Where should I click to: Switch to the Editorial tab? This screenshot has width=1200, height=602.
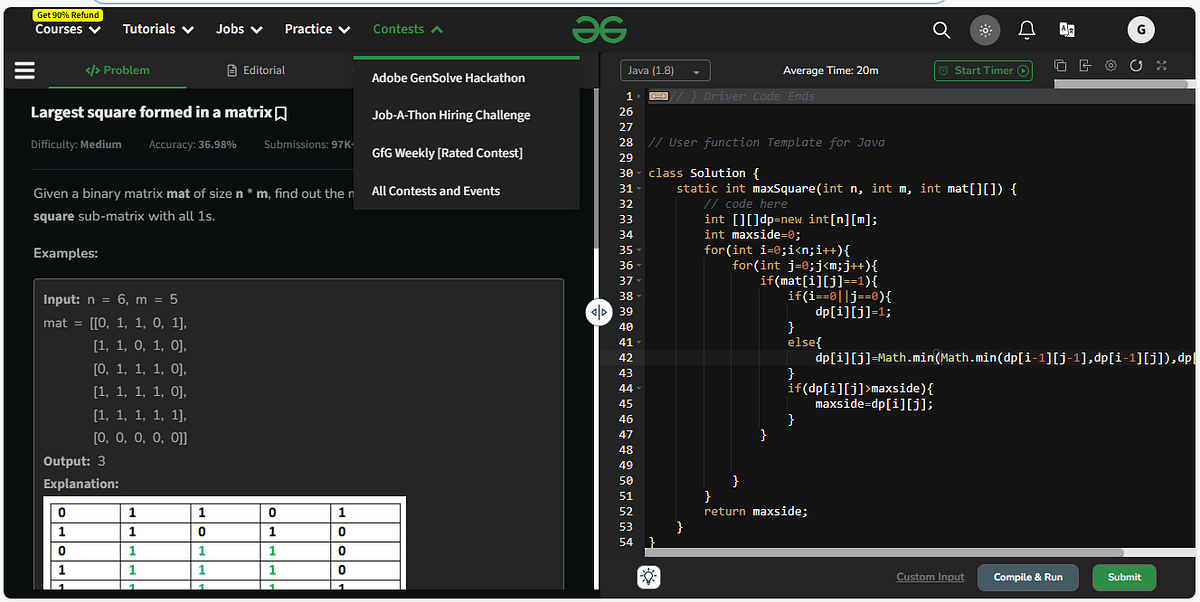(258, 70)
